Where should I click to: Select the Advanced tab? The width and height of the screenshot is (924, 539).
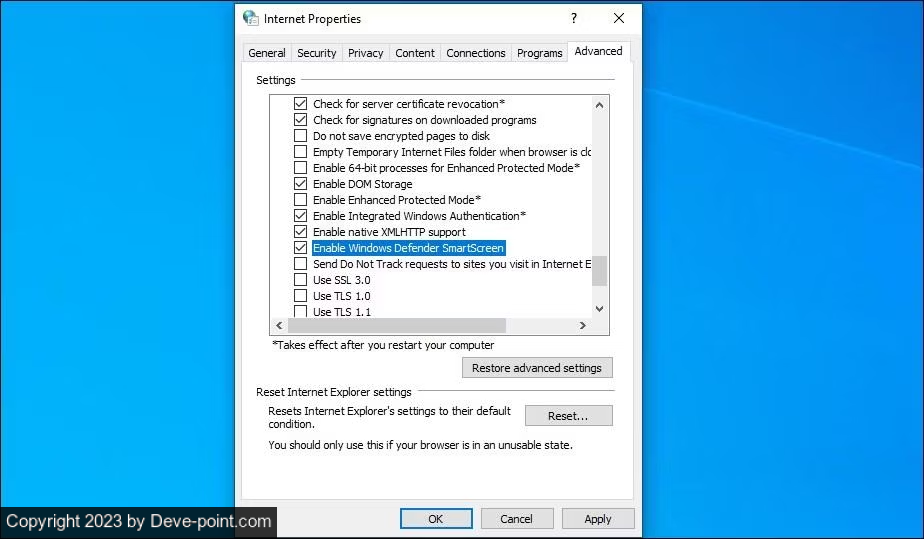(598, 51)
